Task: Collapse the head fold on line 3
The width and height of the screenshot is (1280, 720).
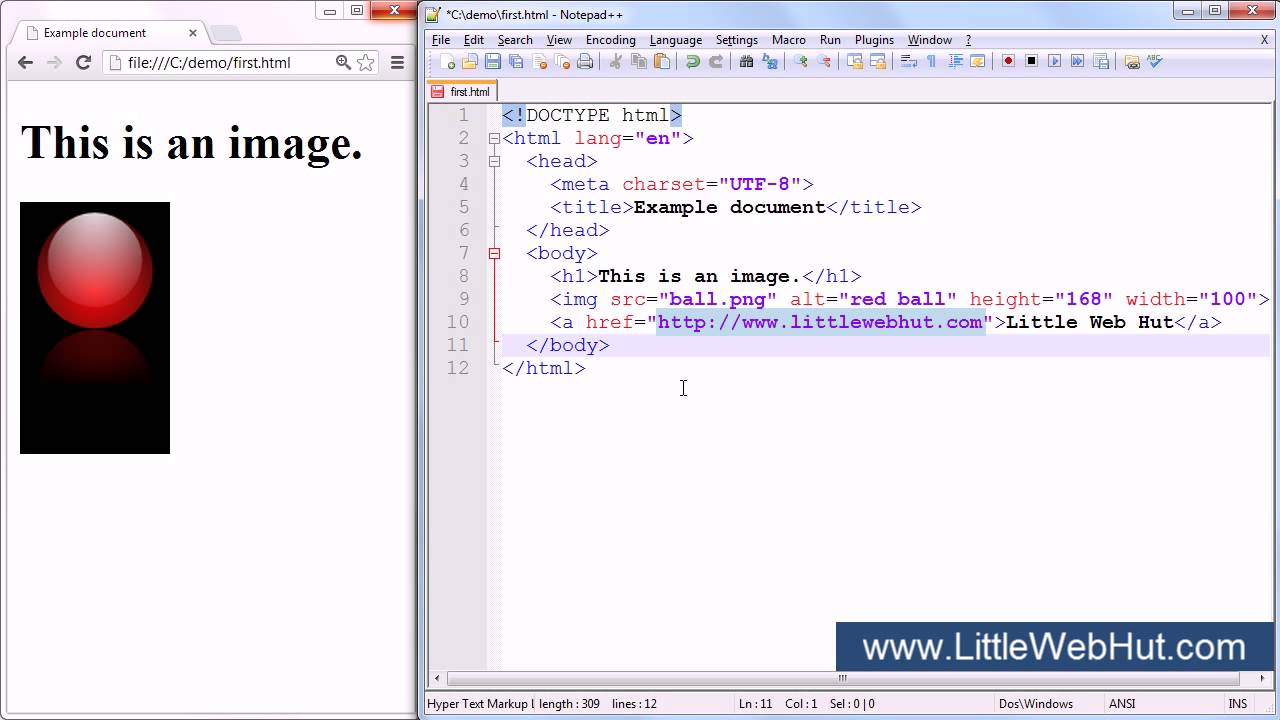Action: point(494,162)
